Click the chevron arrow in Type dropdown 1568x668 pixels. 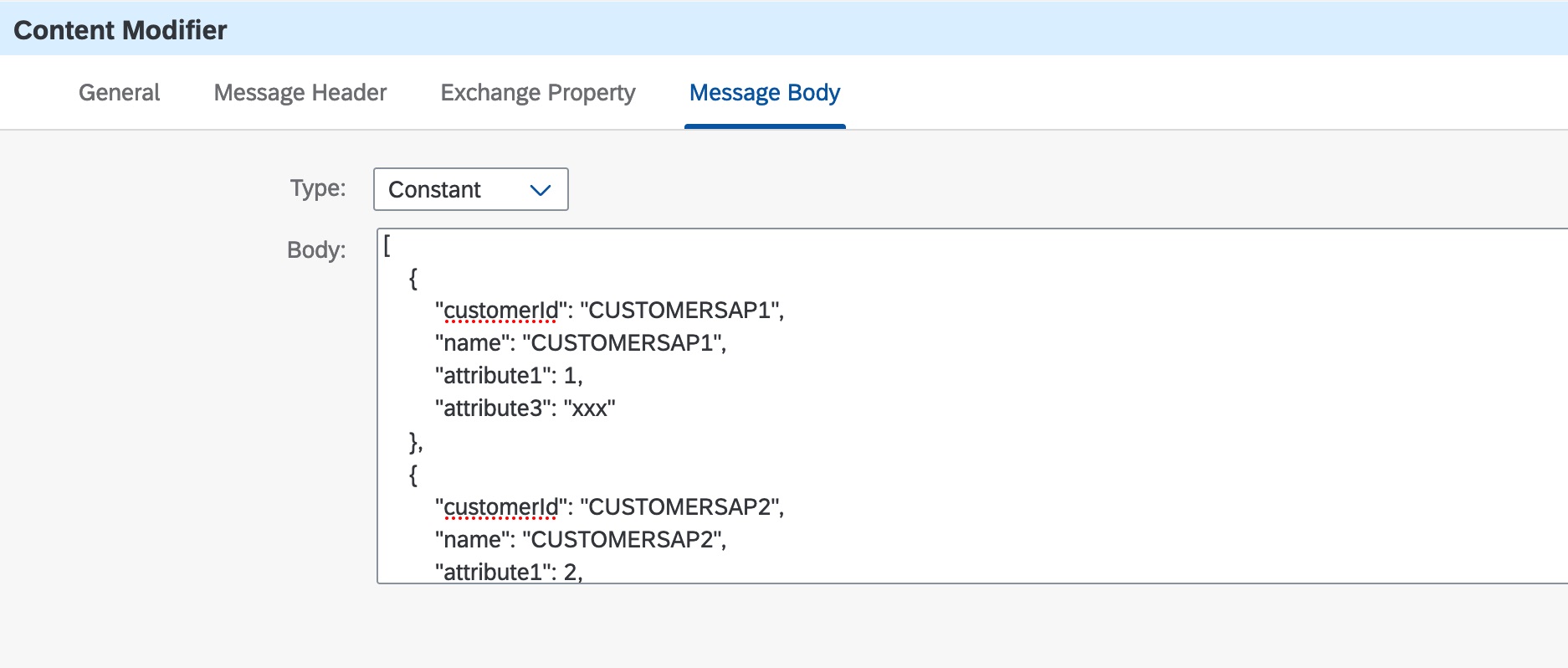coord(541,190)
